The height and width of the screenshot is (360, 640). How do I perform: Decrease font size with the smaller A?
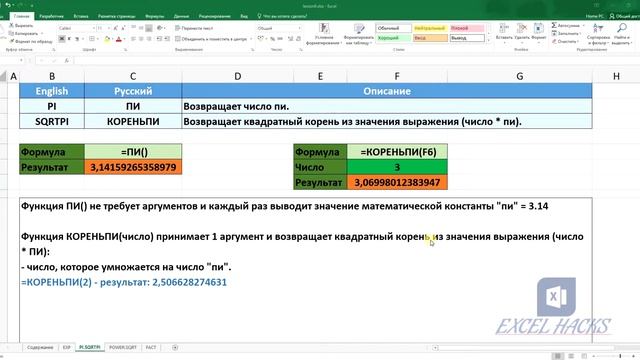click(123, 28)
